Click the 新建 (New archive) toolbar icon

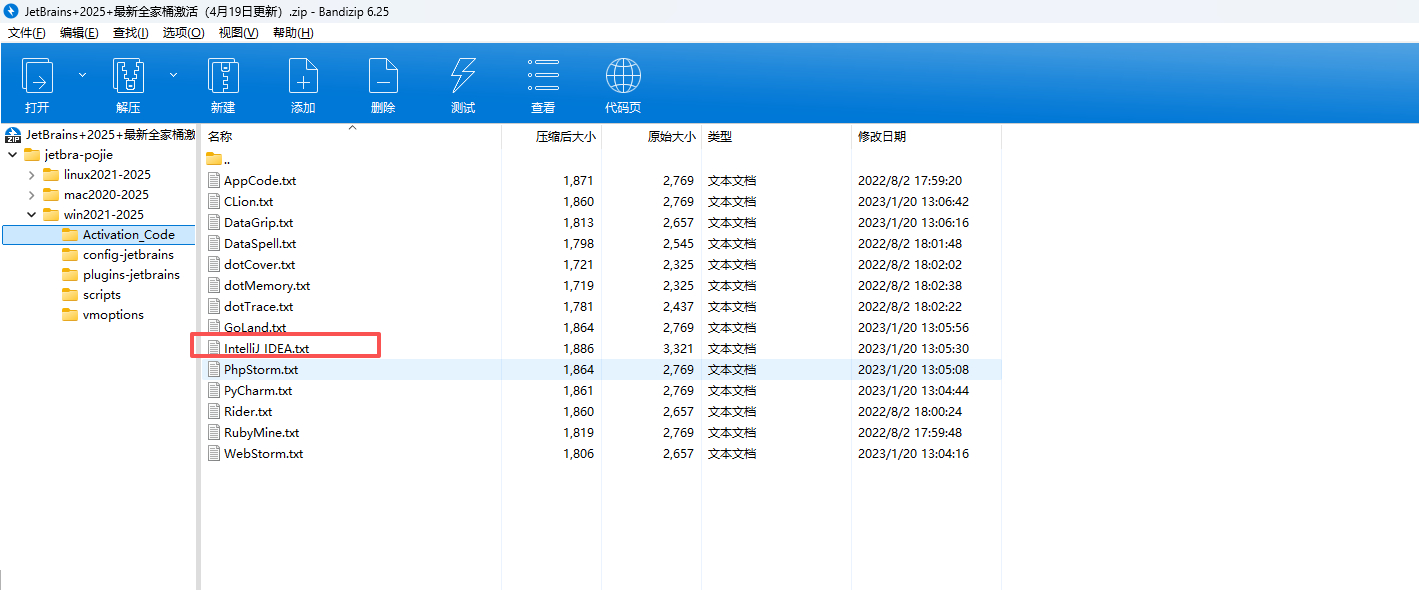point(223,77)
